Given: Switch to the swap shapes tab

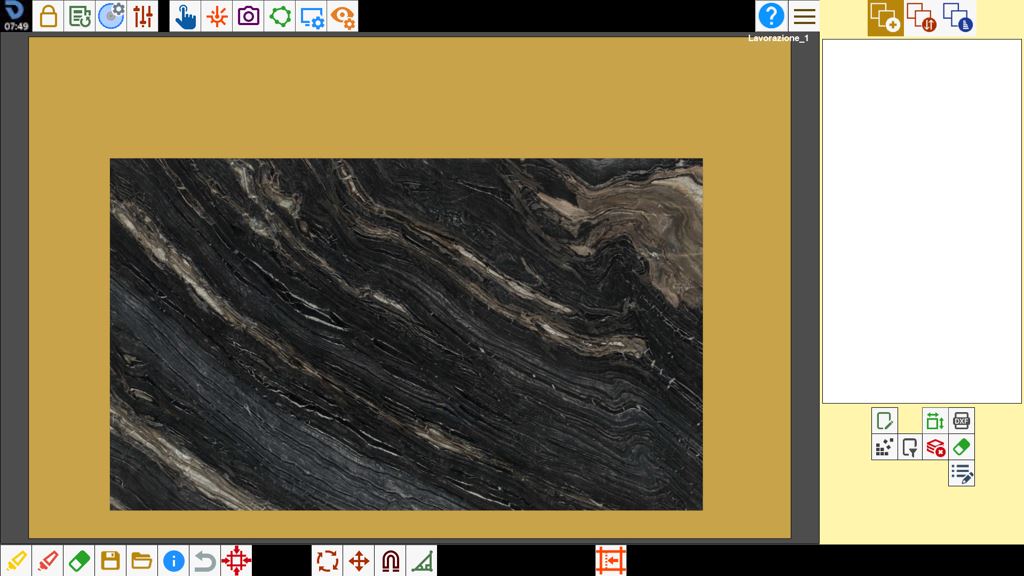Looking at the screenshot, I should (921, 18).
